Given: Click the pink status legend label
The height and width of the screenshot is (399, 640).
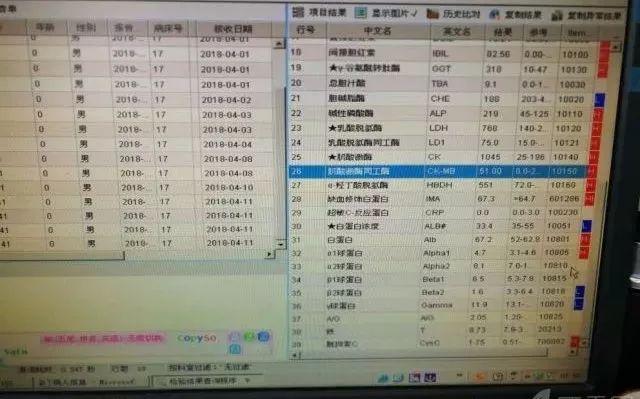Looking at the screenshot, I should [103, 339].
